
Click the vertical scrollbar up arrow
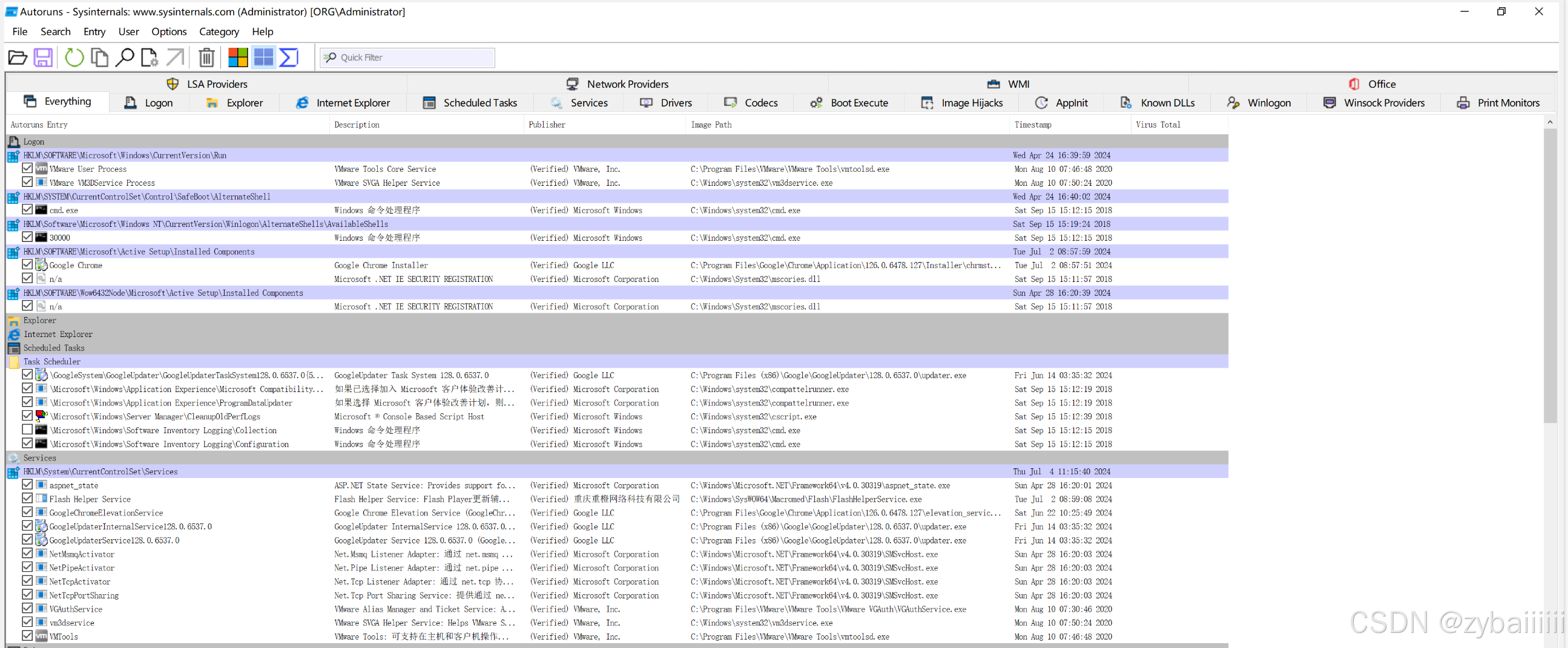pyautogui.click(x=1550, y=122)
